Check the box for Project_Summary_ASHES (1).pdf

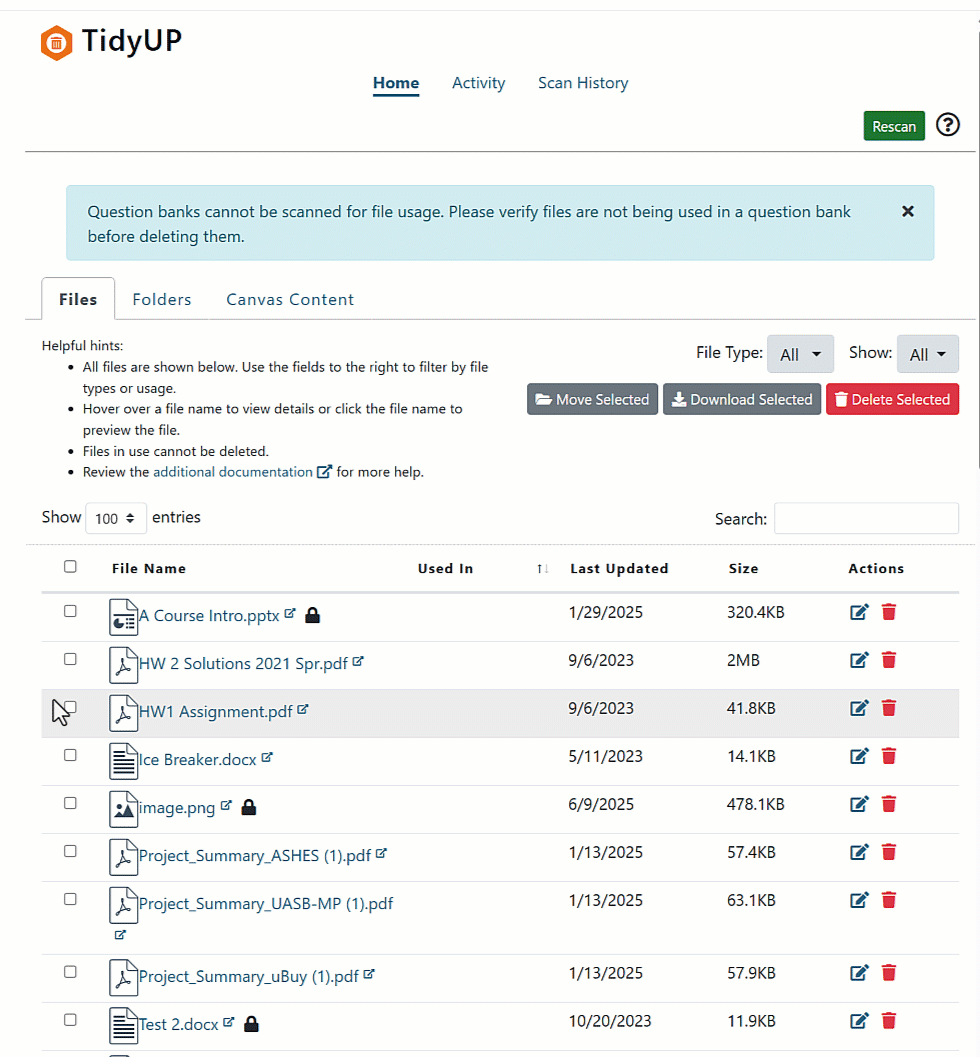(x=70, y=851)
